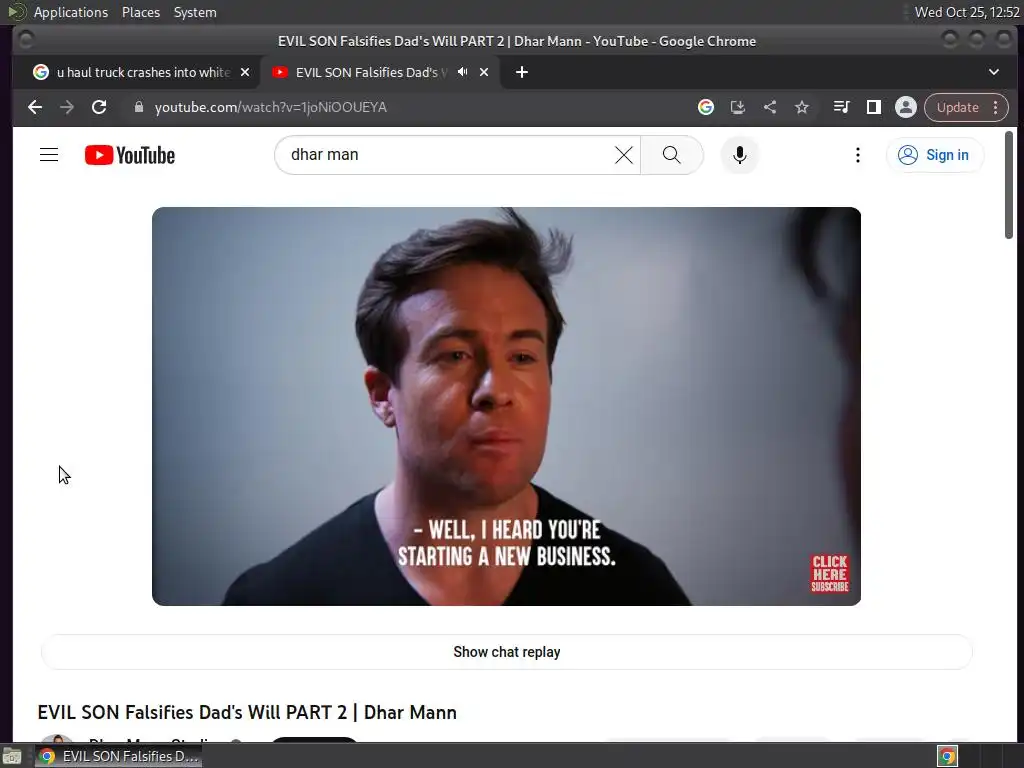Click the lock icon in the address bar
The height and width of the screenshot is (768, 1024).
138,107
